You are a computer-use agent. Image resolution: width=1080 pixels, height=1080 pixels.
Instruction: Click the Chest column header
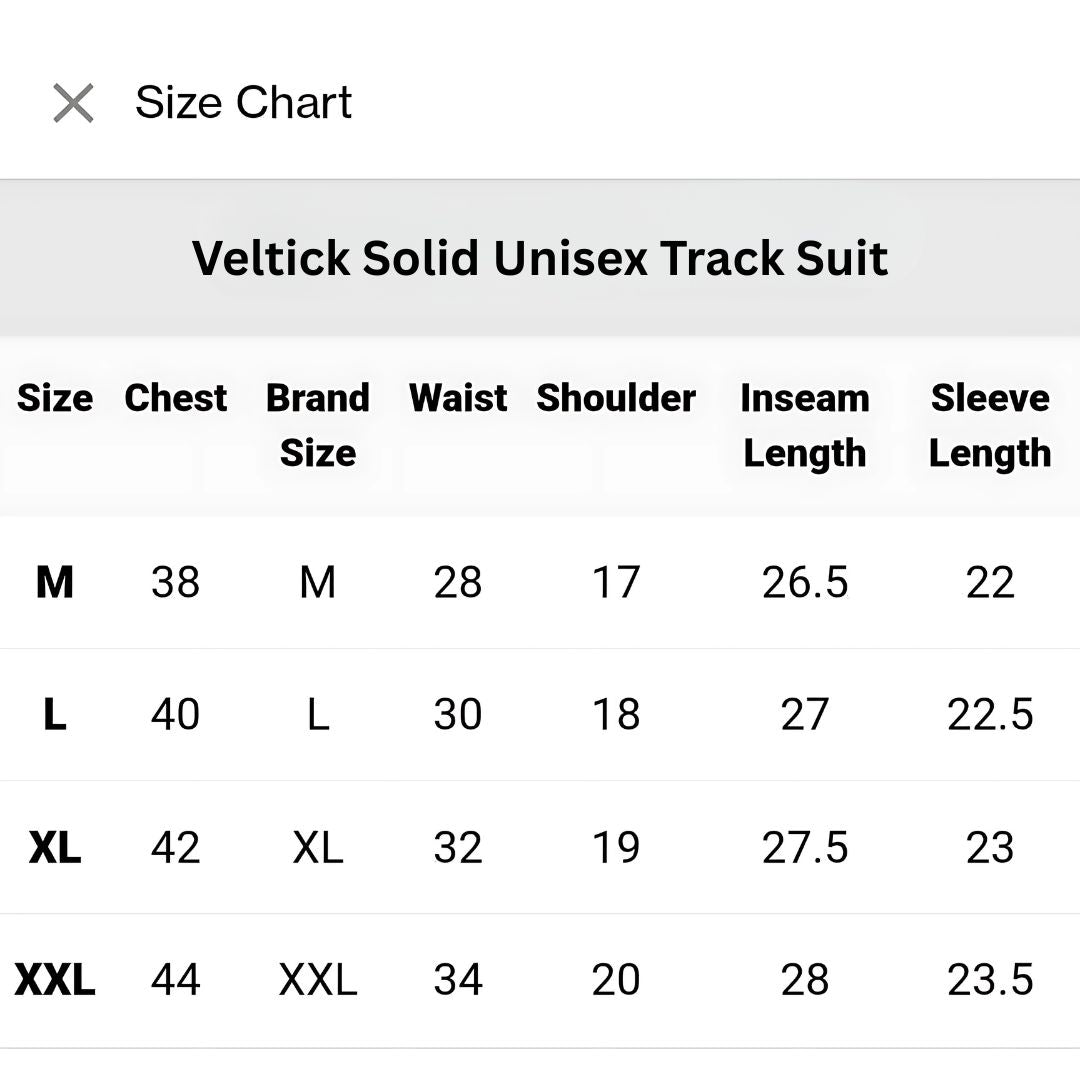(x=176, y=398)
